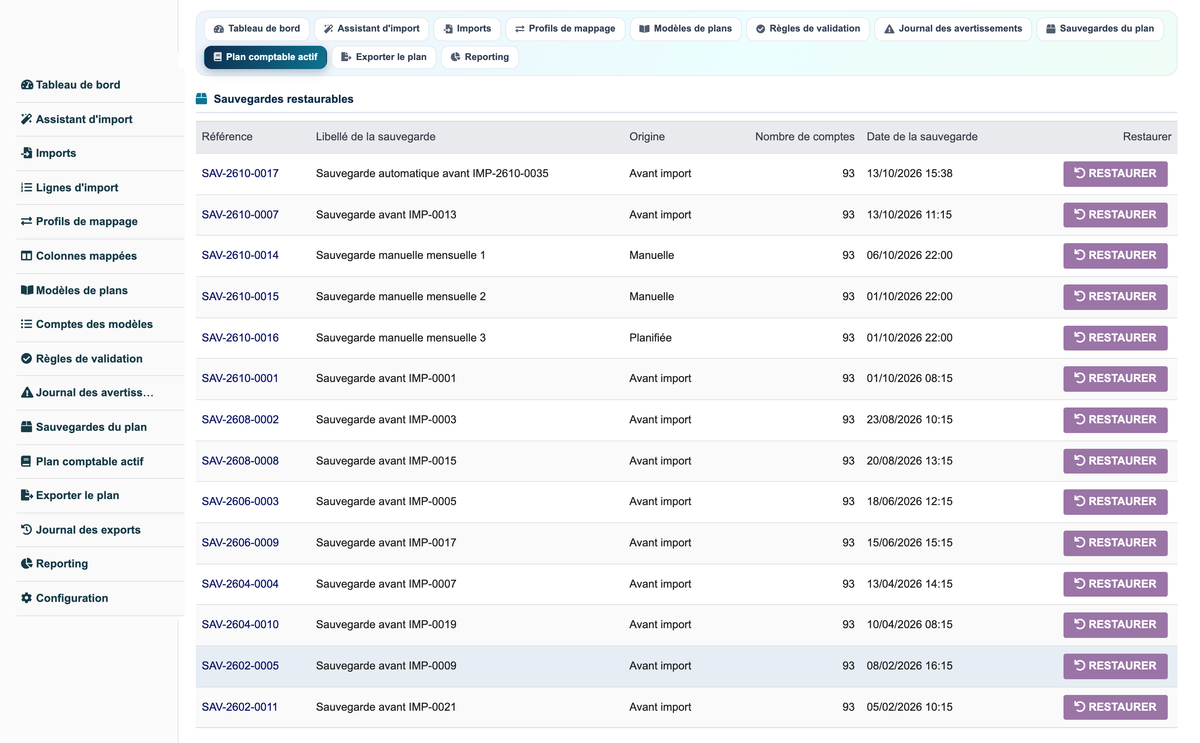Image resolution: width=1200 pixels, height=743 pixels.
Task: Open the Règles de validation top tab
Action: (808, 29)
